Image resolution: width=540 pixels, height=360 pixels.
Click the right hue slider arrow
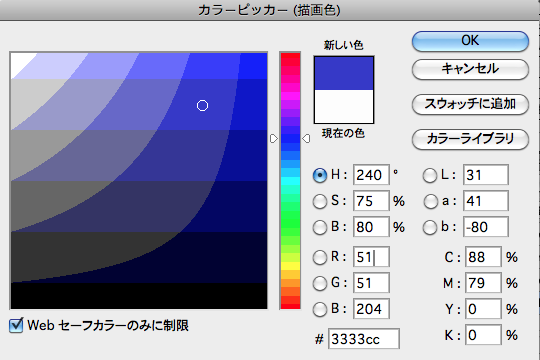point(306,138)
